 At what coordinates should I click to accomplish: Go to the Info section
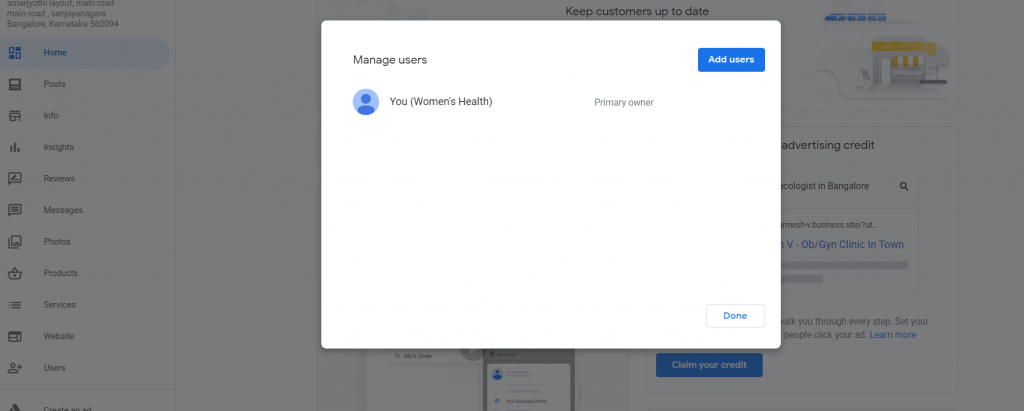click(x=85, y=116)
